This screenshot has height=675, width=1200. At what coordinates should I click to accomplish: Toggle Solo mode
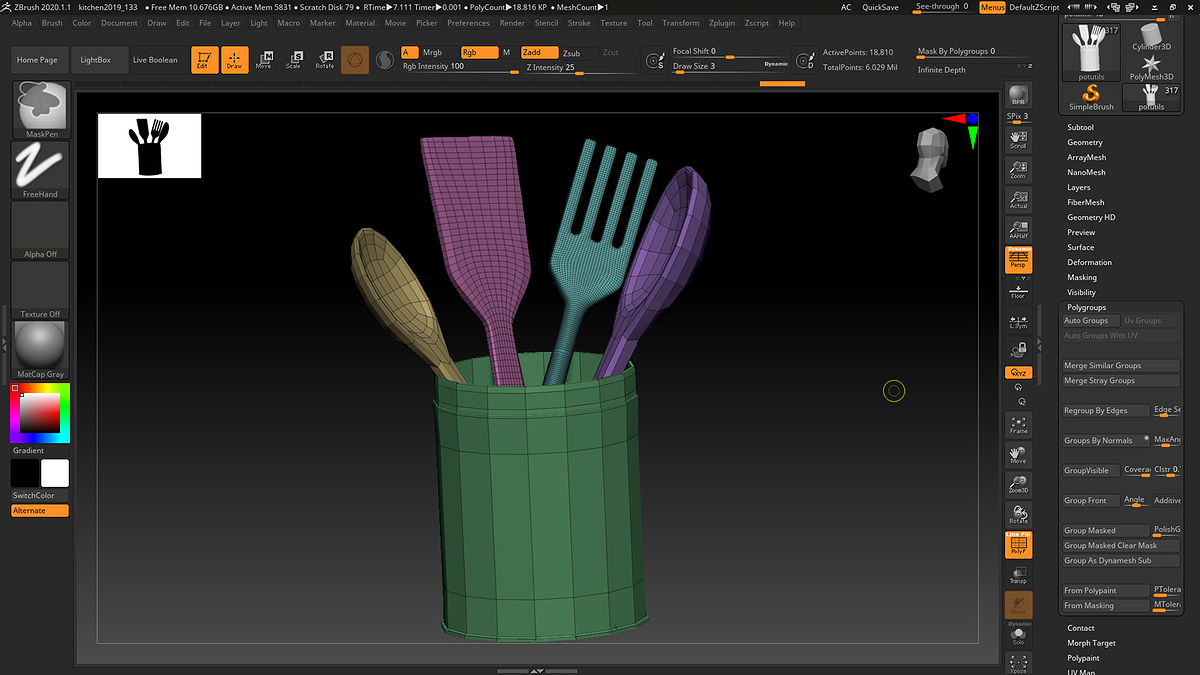(x=1018, y=635)
